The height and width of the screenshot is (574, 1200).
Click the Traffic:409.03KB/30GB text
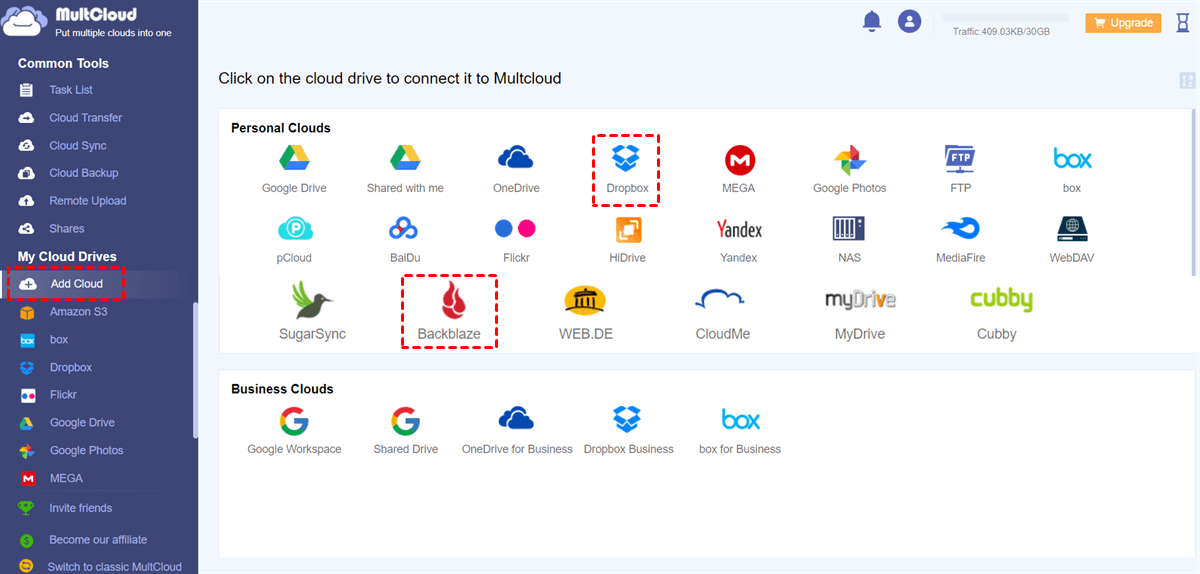pos(1001,32)
